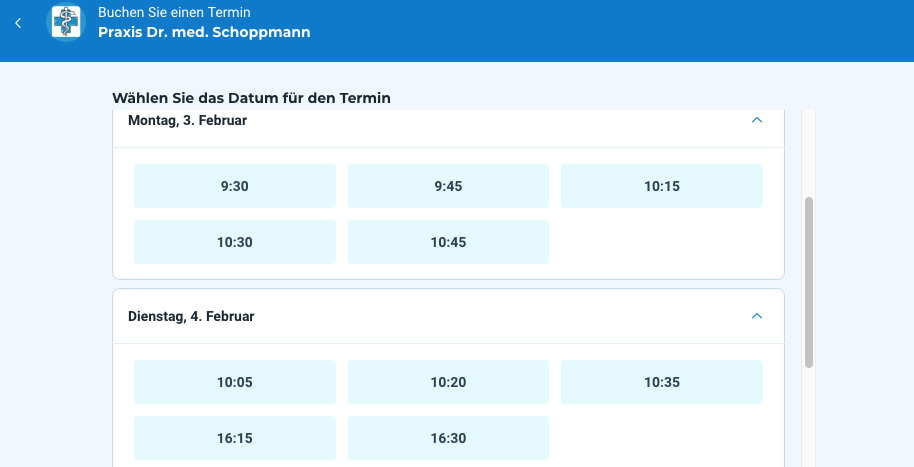The height and width of the screenshot is (467, 914).
Task: Pick the 16:15 afternoon slot
Action: coord(235,438)
